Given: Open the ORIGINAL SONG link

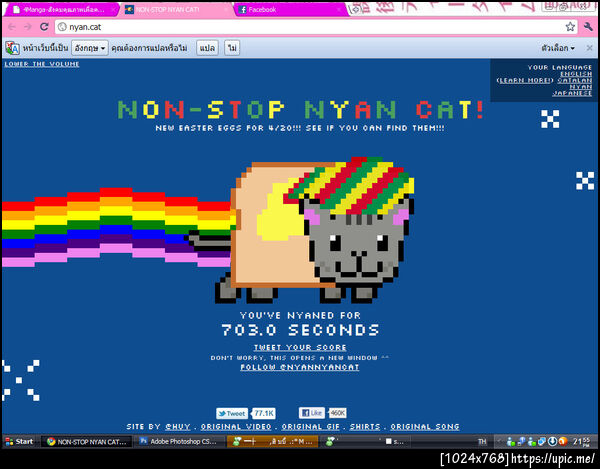Looking at the screenshot, I should click(425, 427).
